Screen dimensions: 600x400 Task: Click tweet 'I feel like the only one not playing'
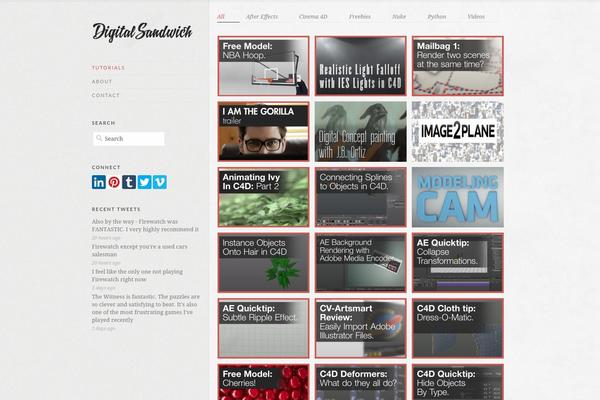(x=137, y=275)
